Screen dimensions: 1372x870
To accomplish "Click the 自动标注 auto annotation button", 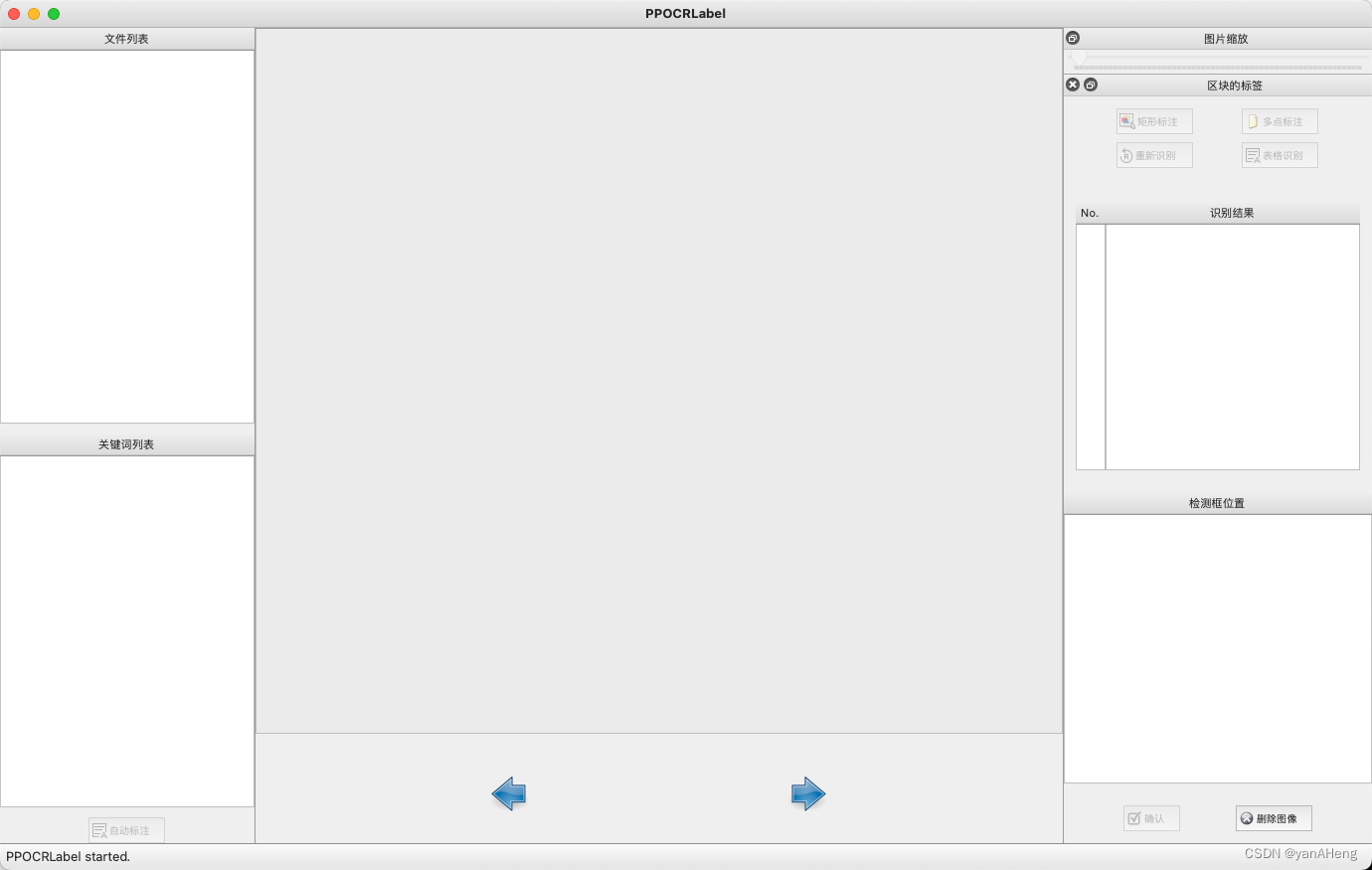I will [x=126, y=830].
